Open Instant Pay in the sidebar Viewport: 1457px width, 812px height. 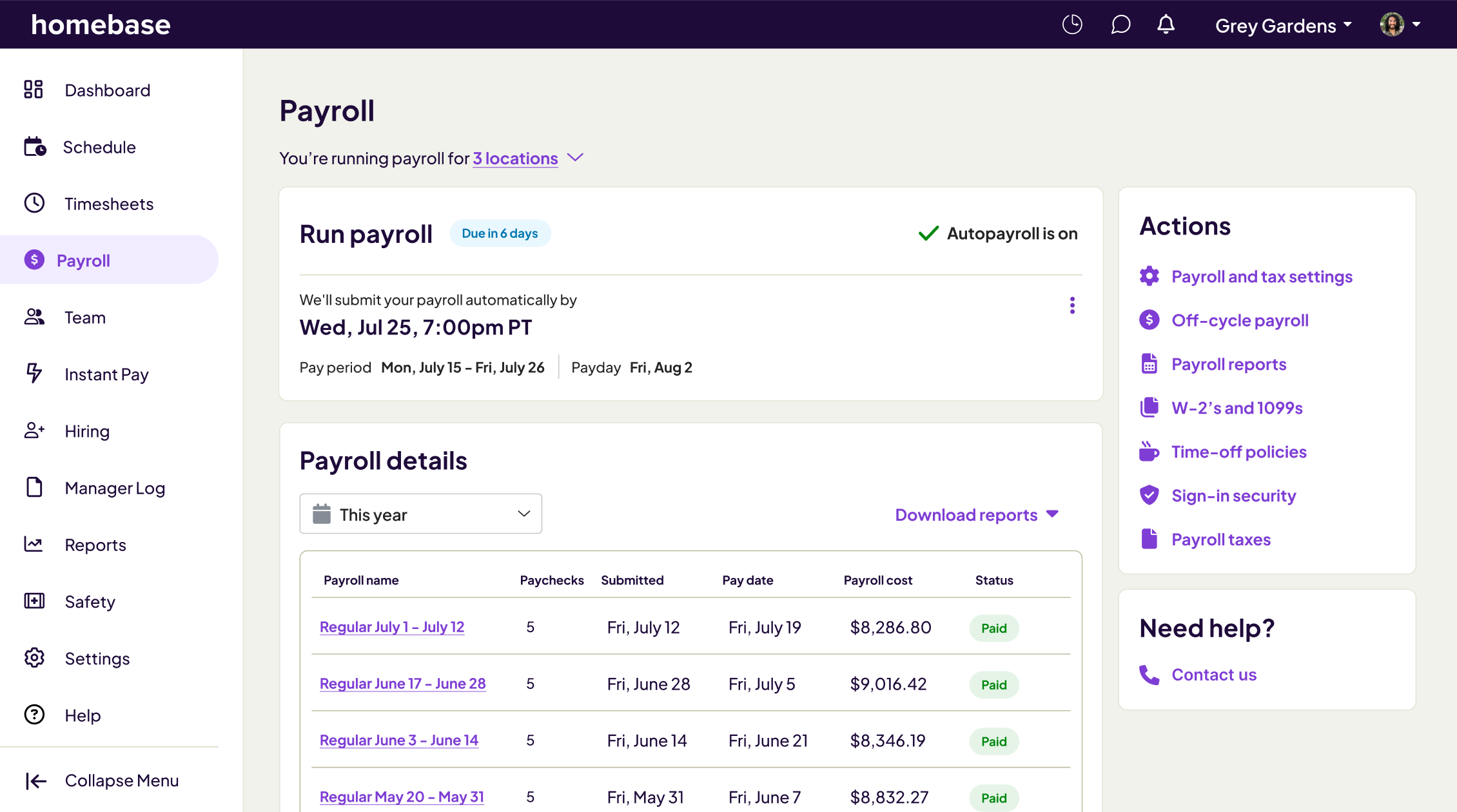[x=106, y=374]
